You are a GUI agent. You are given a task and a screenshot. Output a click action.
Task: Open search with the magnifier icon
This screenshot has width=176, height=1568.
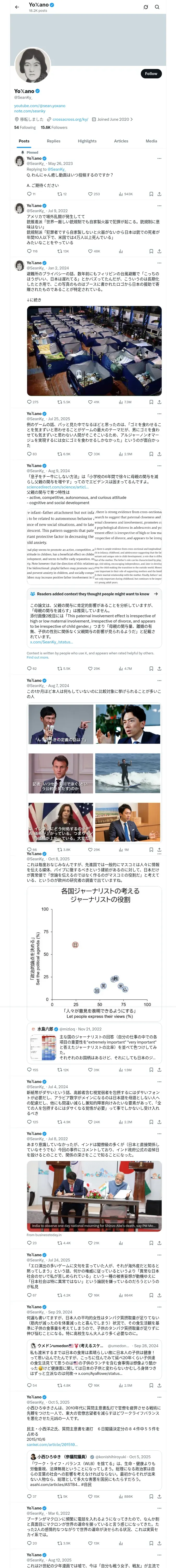tap(157, 7)
